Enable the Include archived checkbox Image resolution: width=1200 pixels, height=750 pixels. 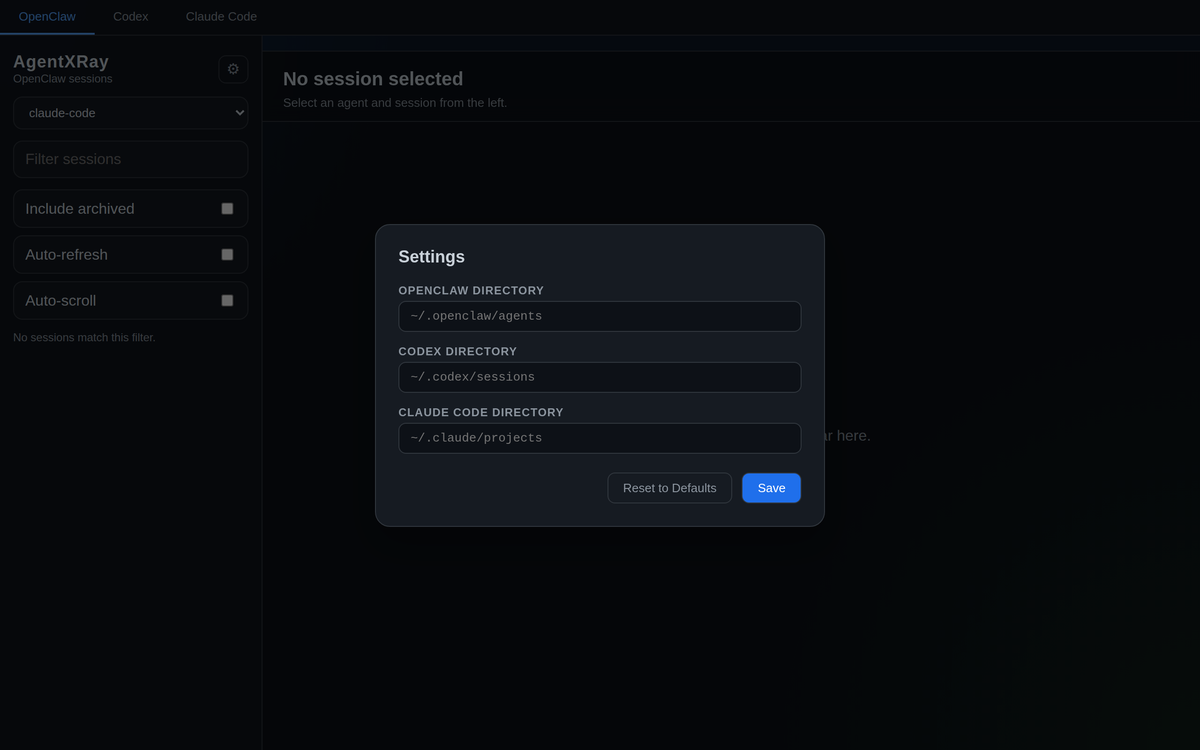pyautogui.click(x=227, y=209)
